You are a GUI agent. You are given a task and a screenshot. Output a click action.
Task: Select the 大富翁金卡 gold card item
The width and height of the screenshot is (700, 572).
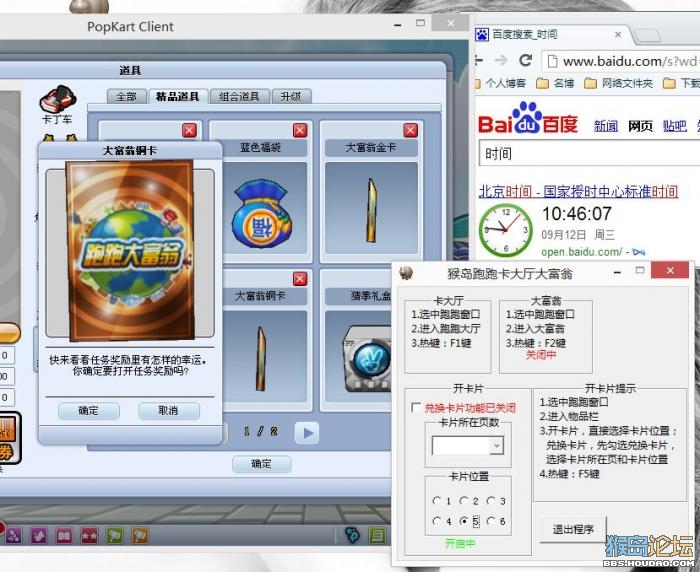tap(371, 210)
